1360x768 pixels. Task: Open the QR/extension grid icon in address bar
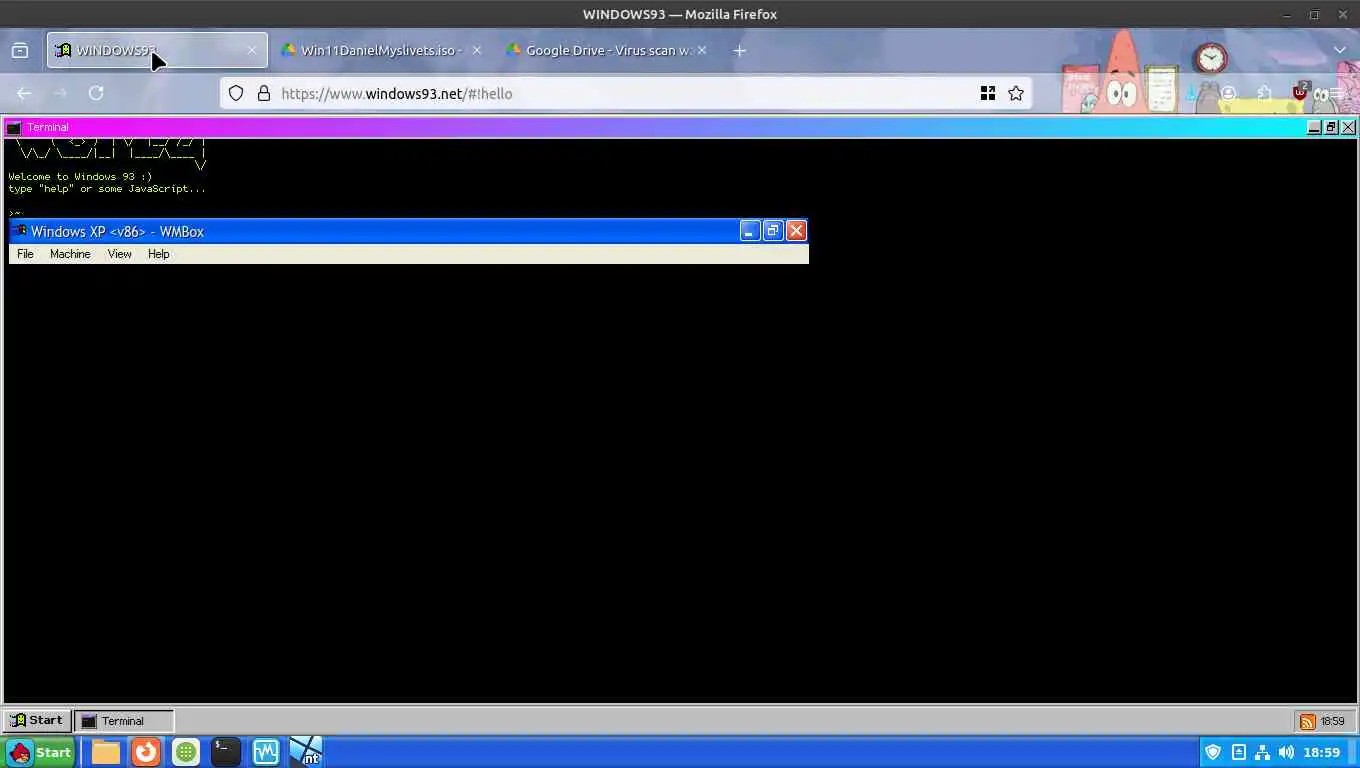[x=988, y=93]
